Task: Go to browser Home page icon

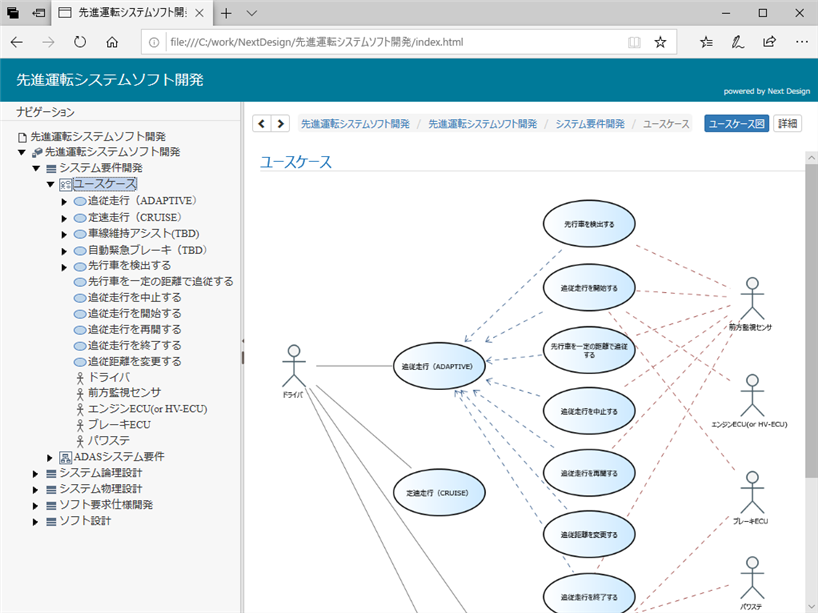Action: pos(112,43)
